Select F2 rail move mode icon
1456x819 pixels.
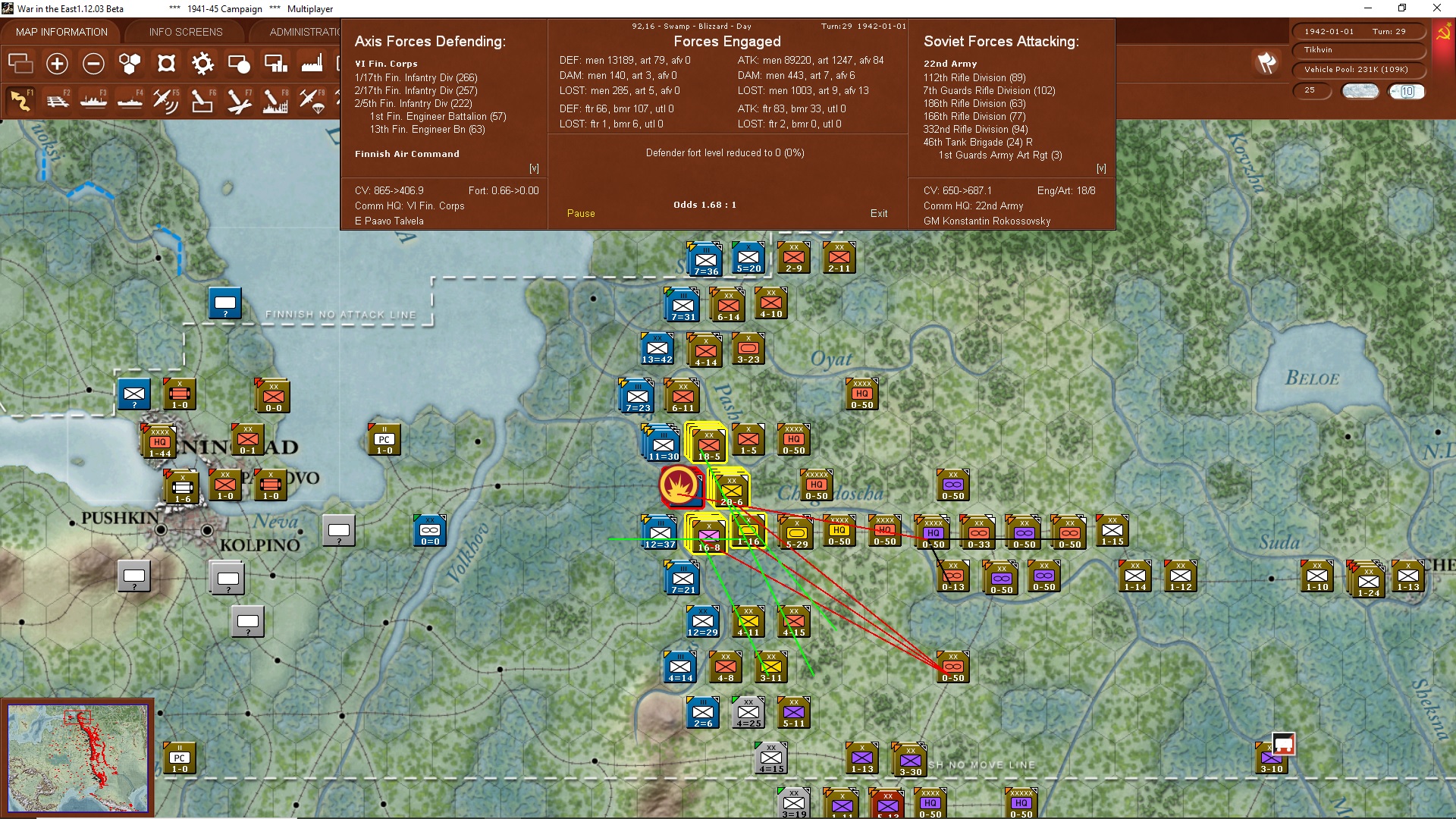click(x=57, y=100)
